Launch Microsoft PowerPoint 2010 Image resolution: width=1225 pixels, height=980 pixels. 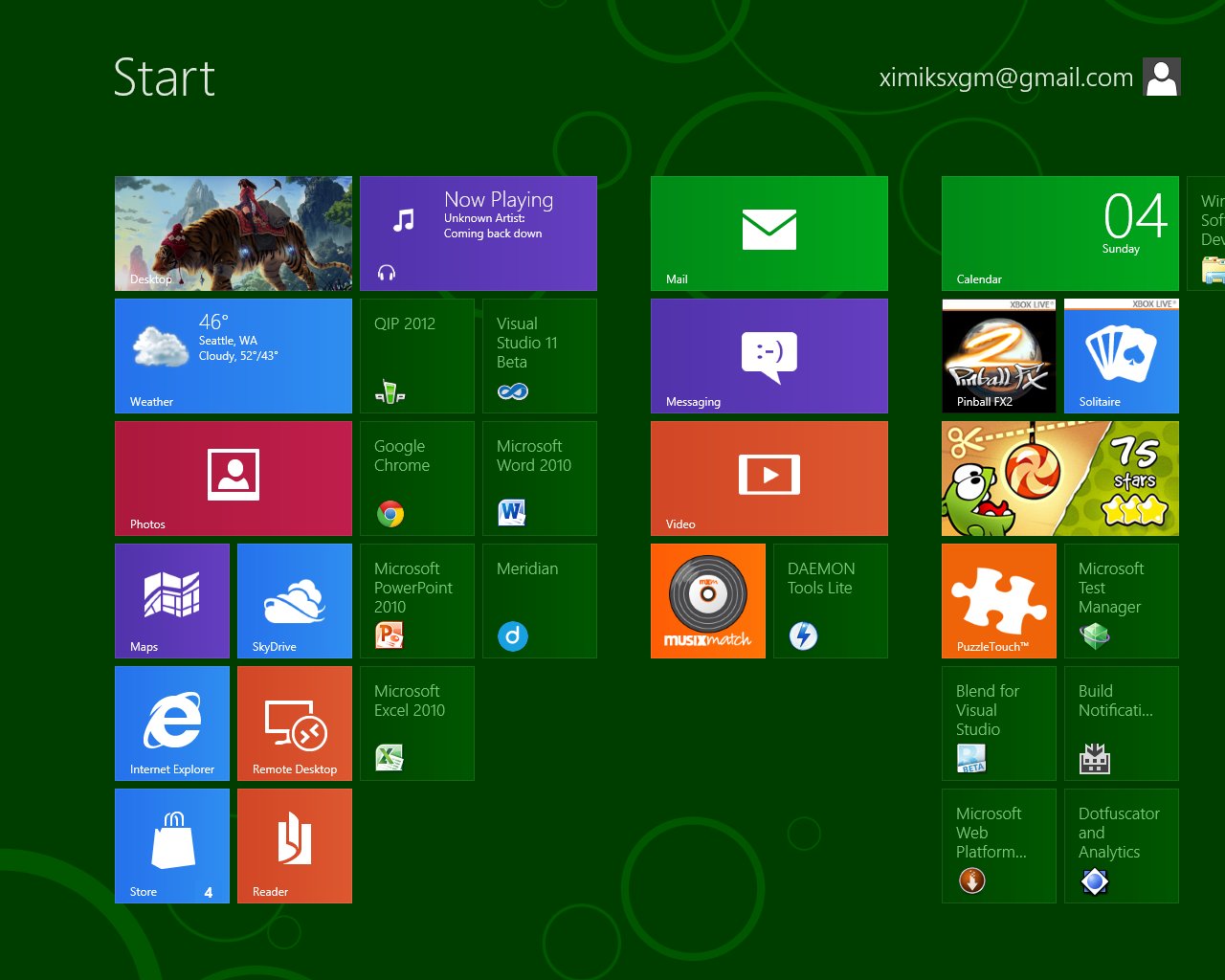417,601
